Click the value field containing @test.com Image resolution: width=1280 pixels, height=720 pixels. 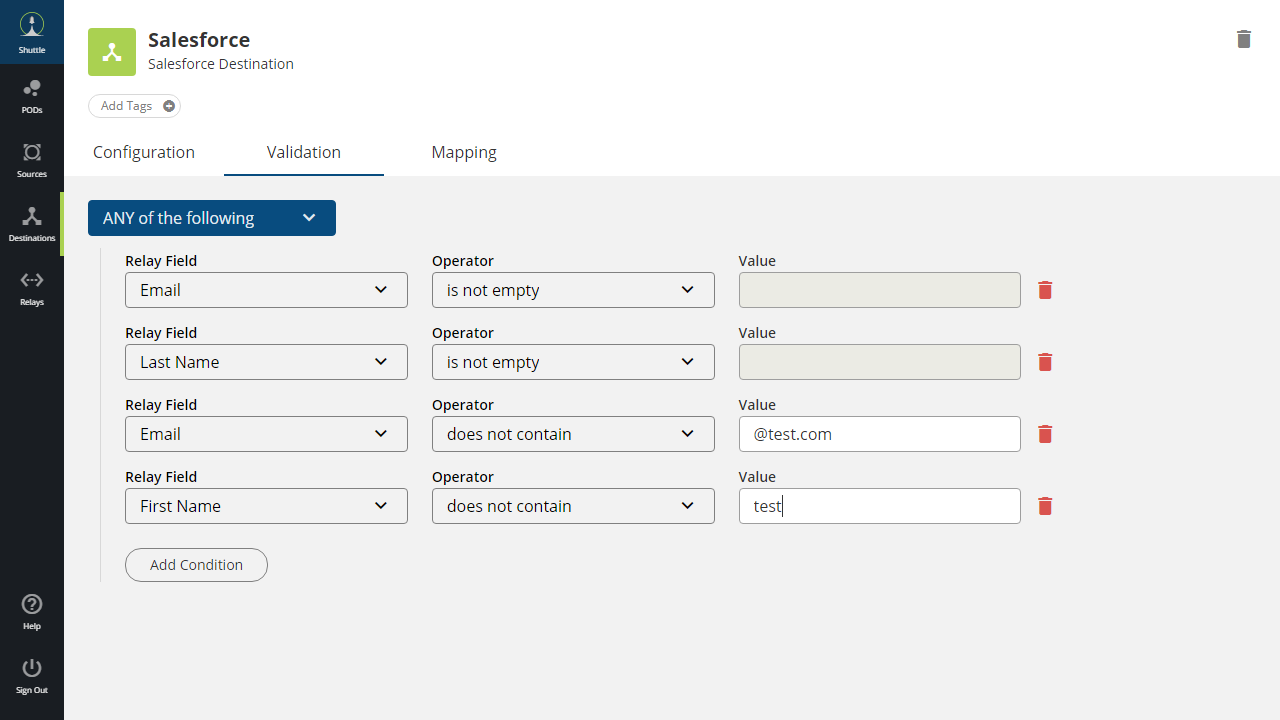pos(880,434)
